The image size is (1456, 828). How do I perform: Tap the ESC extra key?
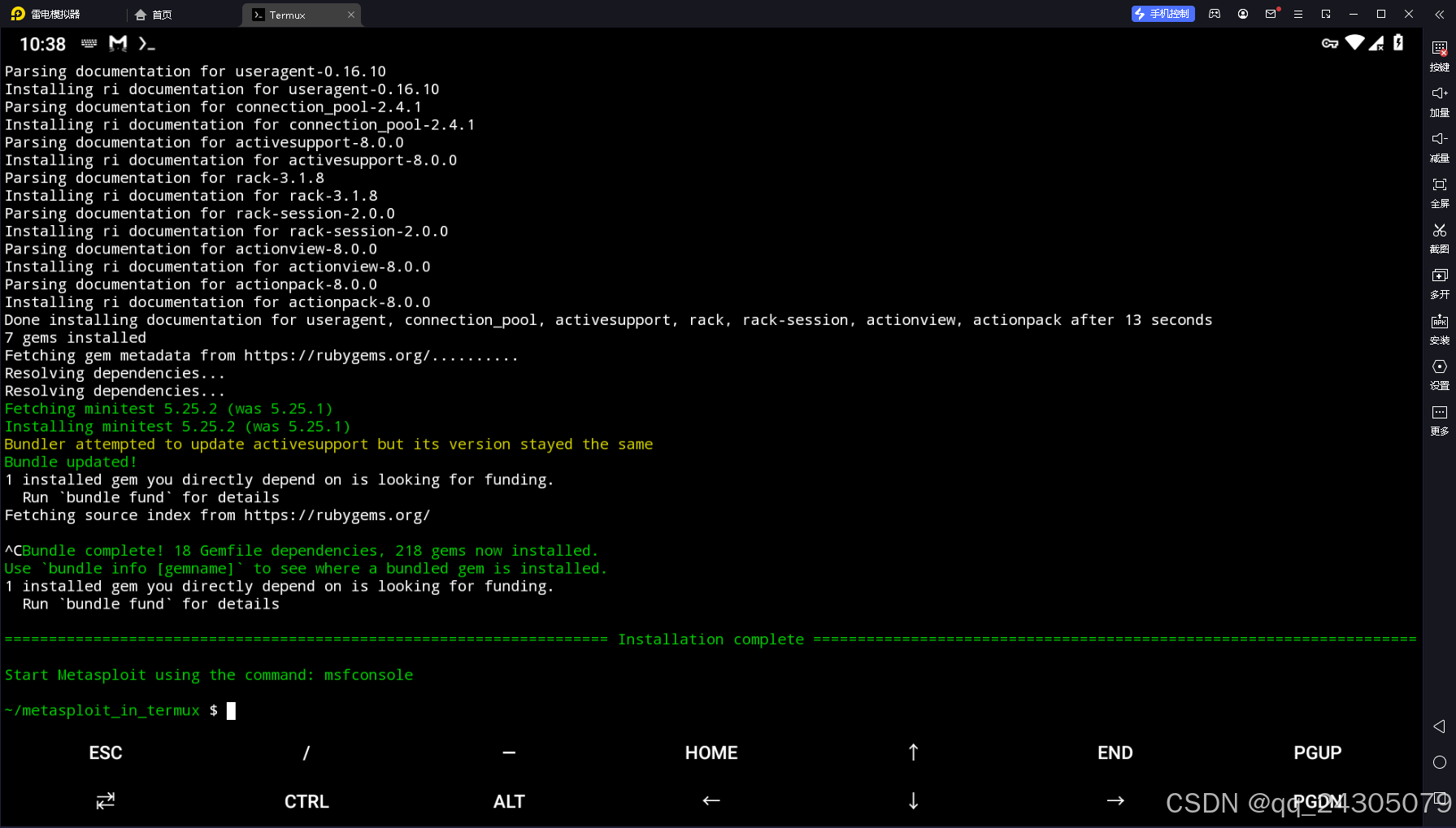[106, 753]
